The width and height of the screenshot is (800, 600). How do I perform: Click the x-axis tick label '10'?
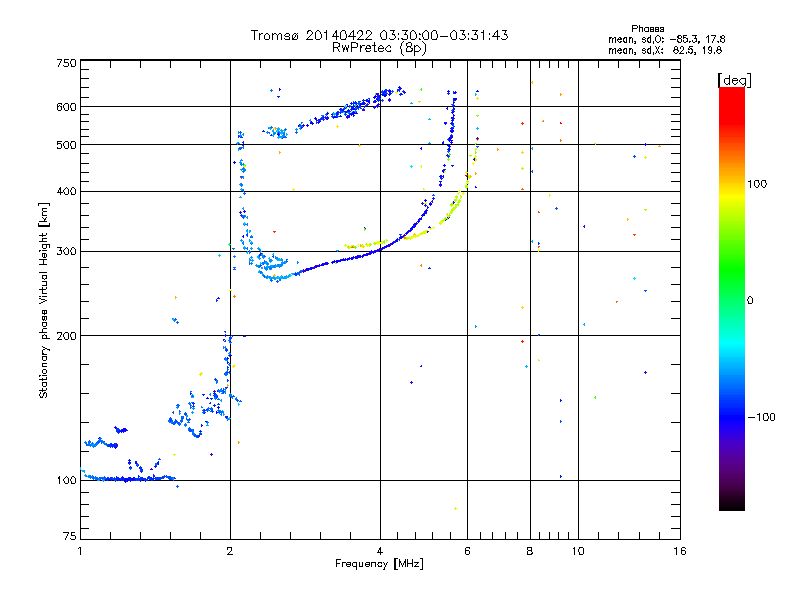(x=578, y=551)
